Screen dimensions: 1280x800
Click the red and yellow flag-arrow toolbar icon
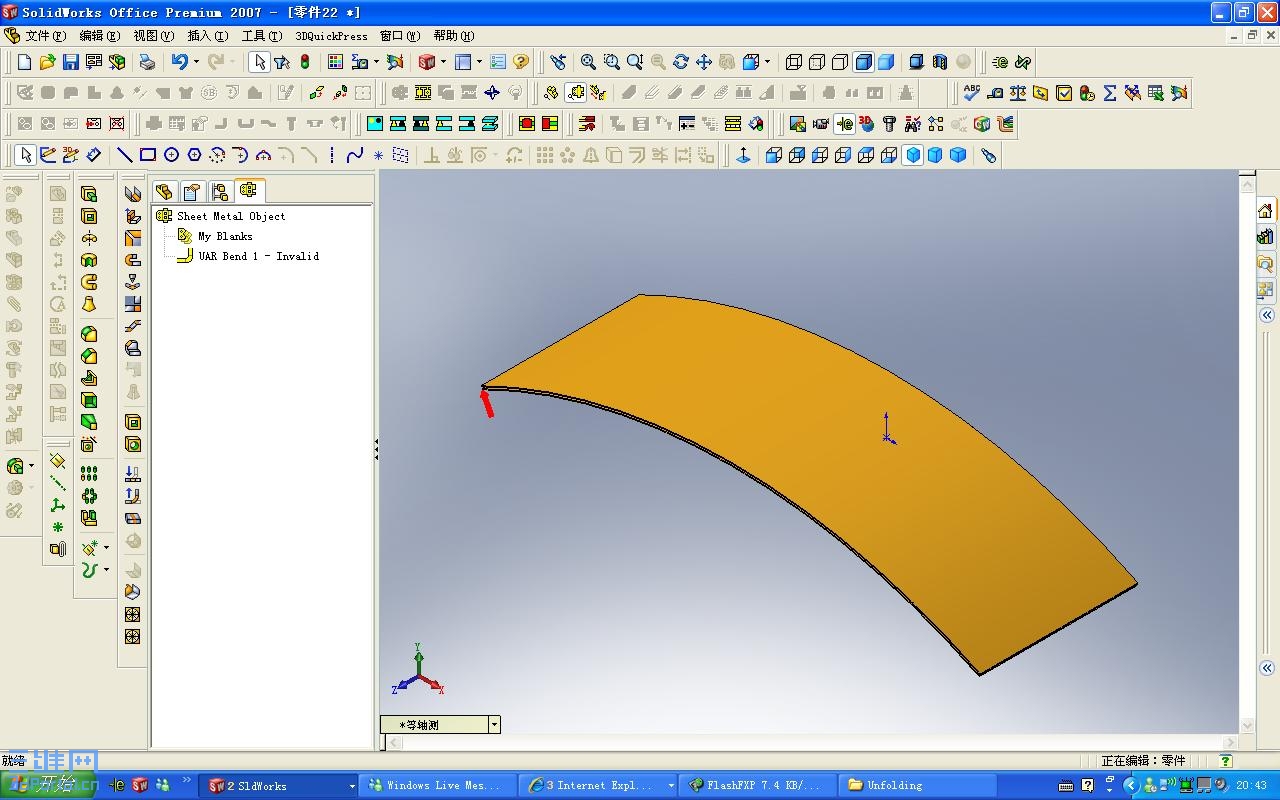pos(587,124)
